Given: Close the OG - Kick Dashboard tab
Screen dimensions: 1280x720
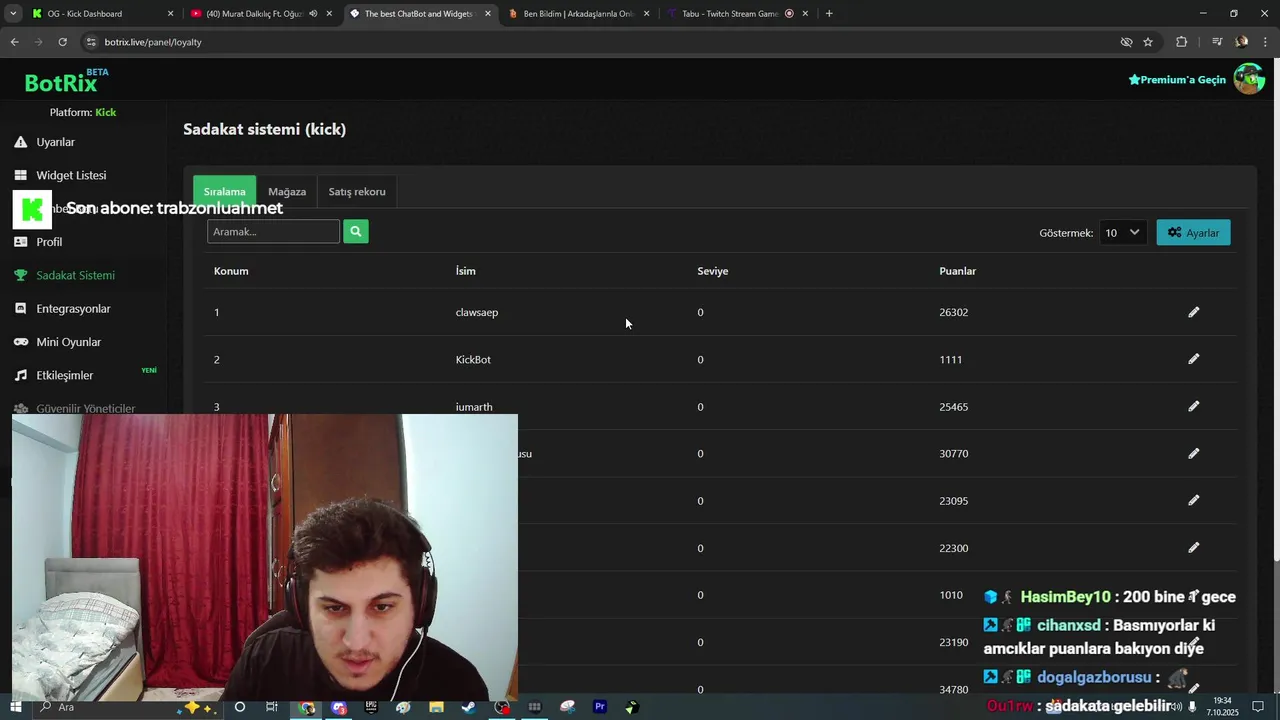Looking at the screenshot, I should (170, 14).
